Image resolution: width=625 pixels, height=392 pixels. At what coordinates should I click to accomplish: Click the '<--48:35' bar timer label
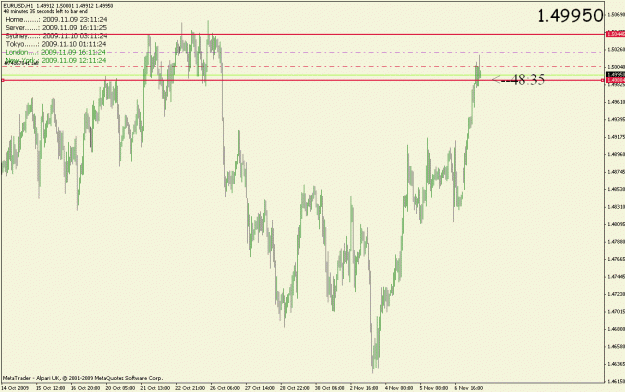point(519,80)
